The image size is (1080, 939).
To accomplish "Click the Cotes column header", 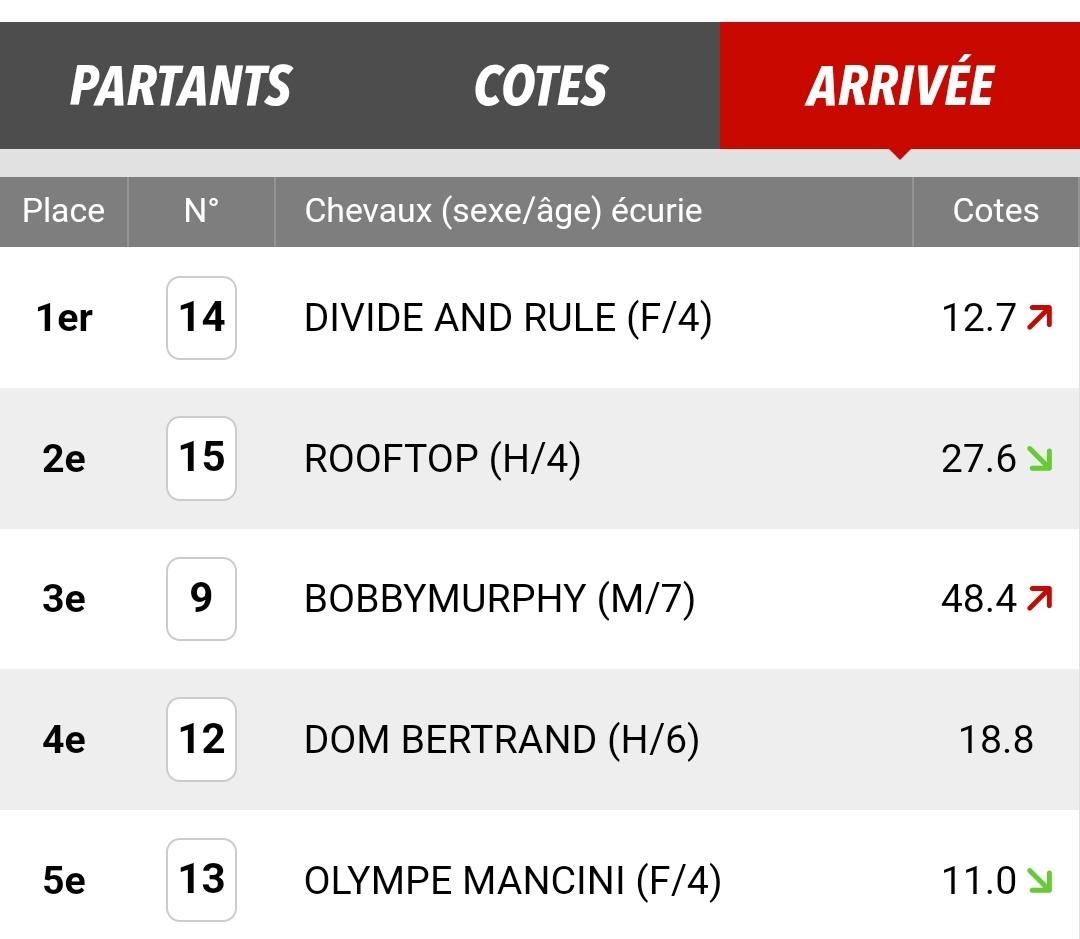I will 996,211.
